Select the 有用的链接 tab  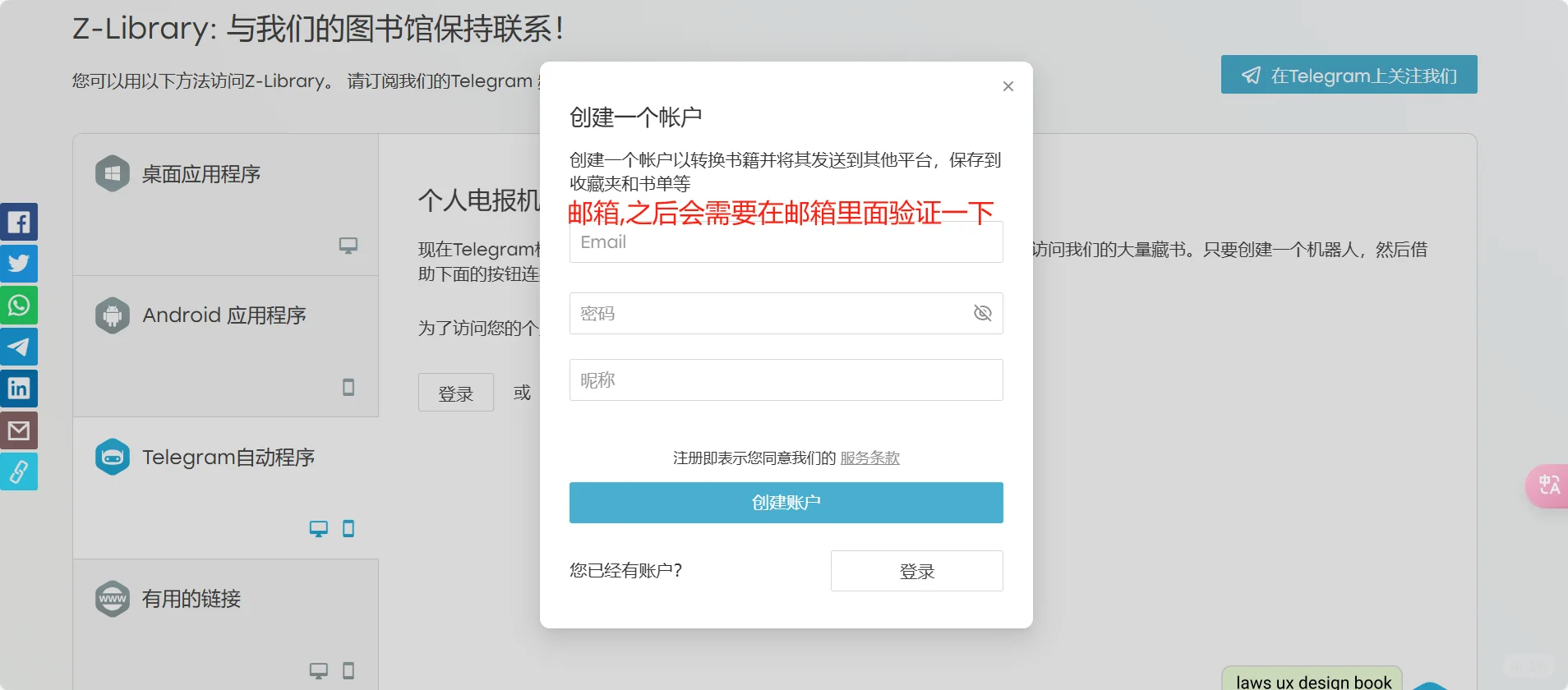click(x=226, y=625)
